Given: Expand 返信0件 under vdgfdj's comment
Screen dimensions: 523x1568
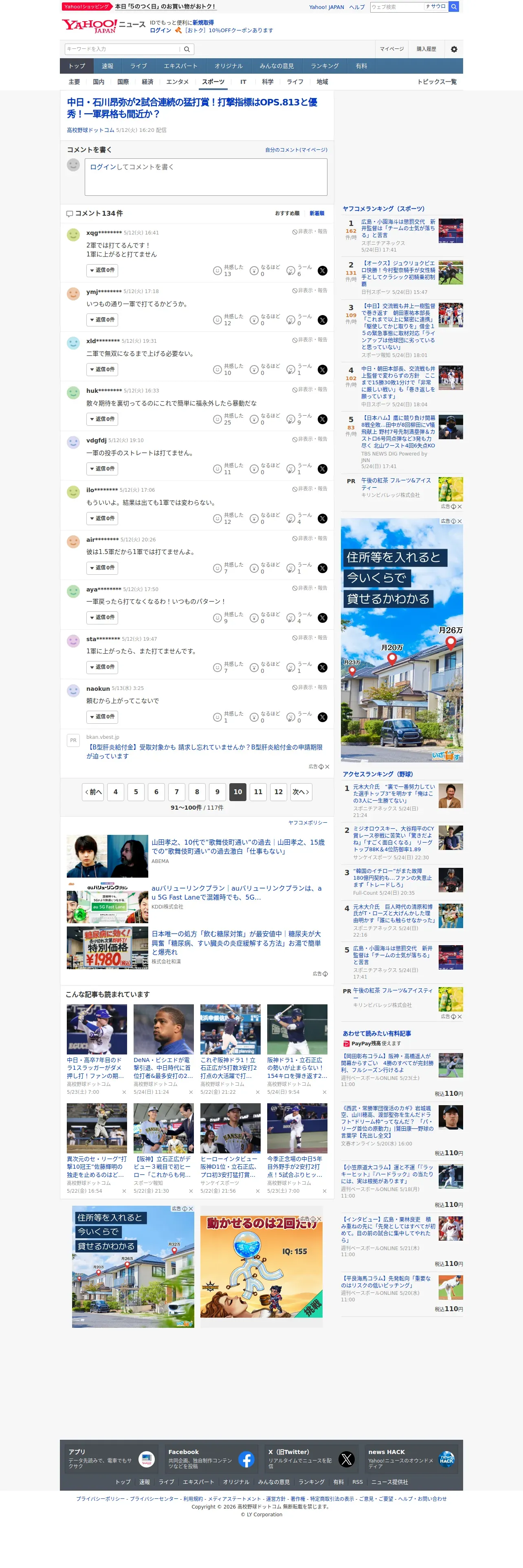Looking at the screenshot, I should point(102,469).
